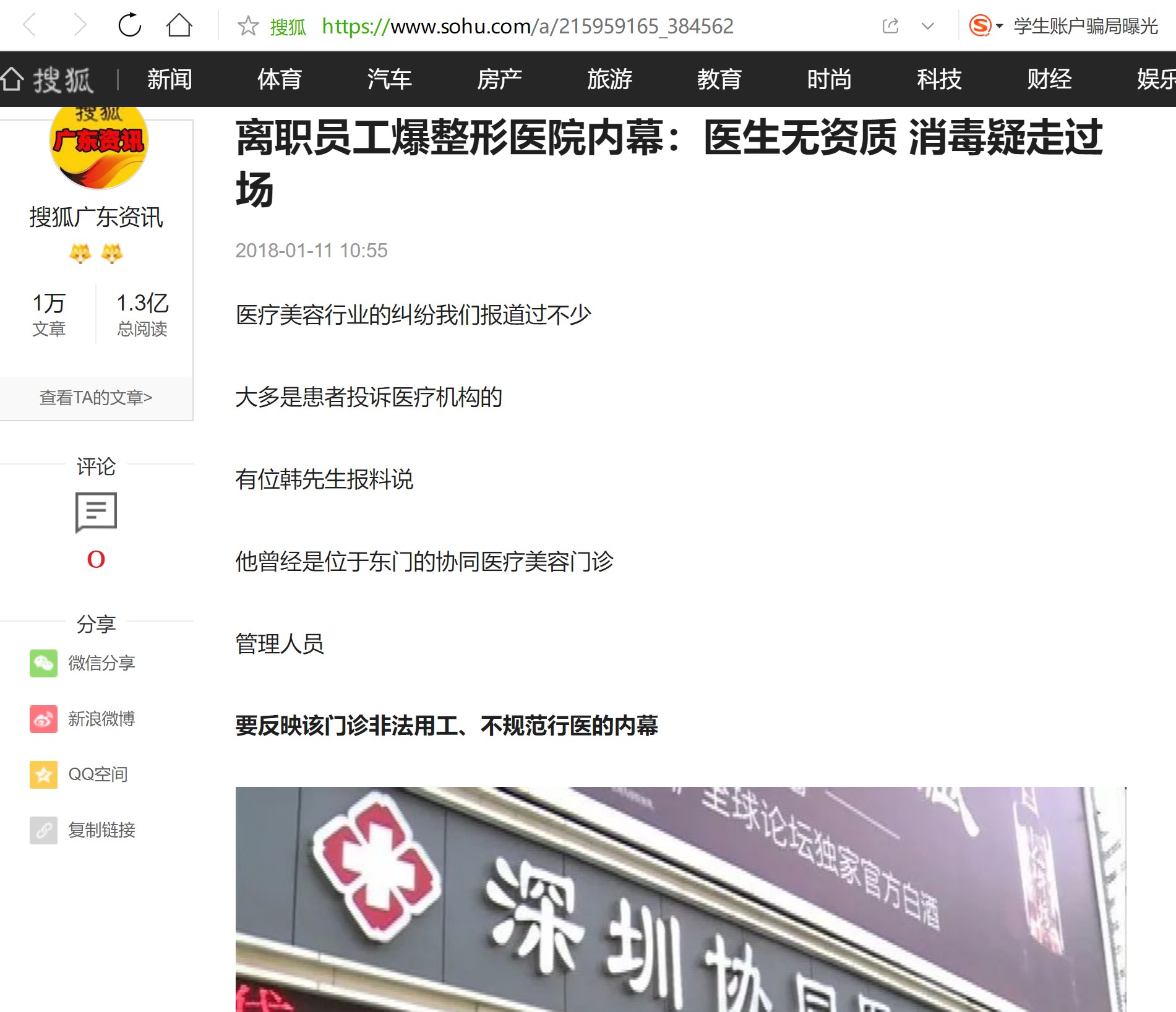Open the 科技 navigation tab
Viewport: 1176px width, 1012px height.
[x=939, y=79]
